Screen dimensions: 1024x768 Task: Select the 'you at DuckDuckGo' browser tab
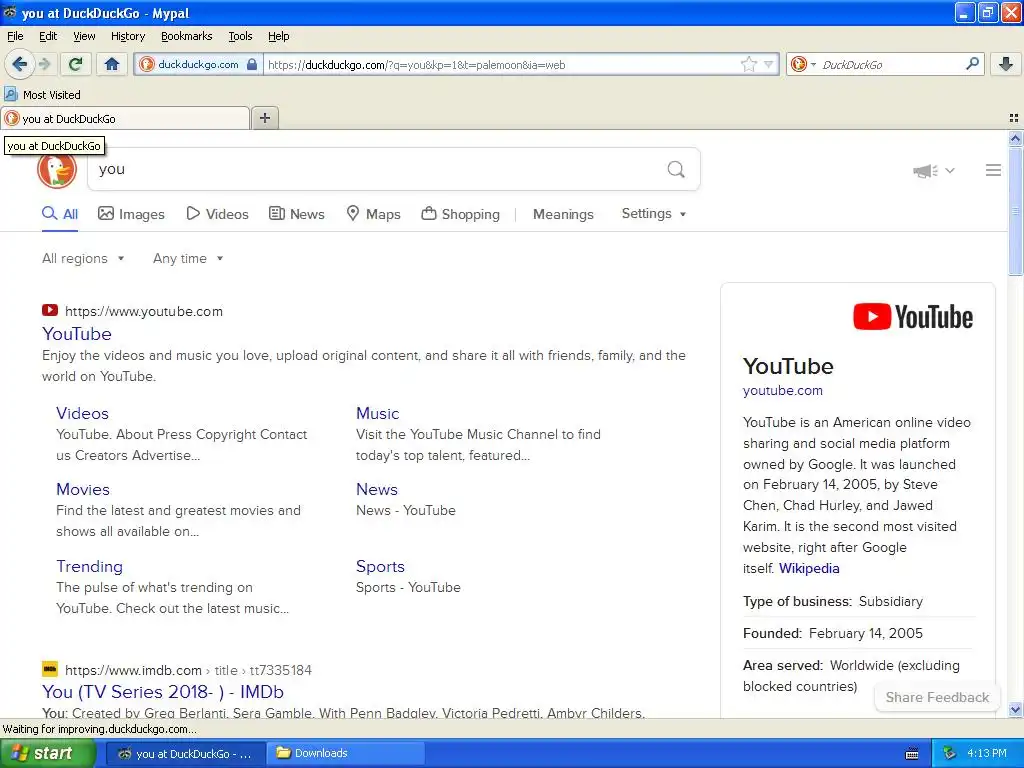(x=125, y=118)
